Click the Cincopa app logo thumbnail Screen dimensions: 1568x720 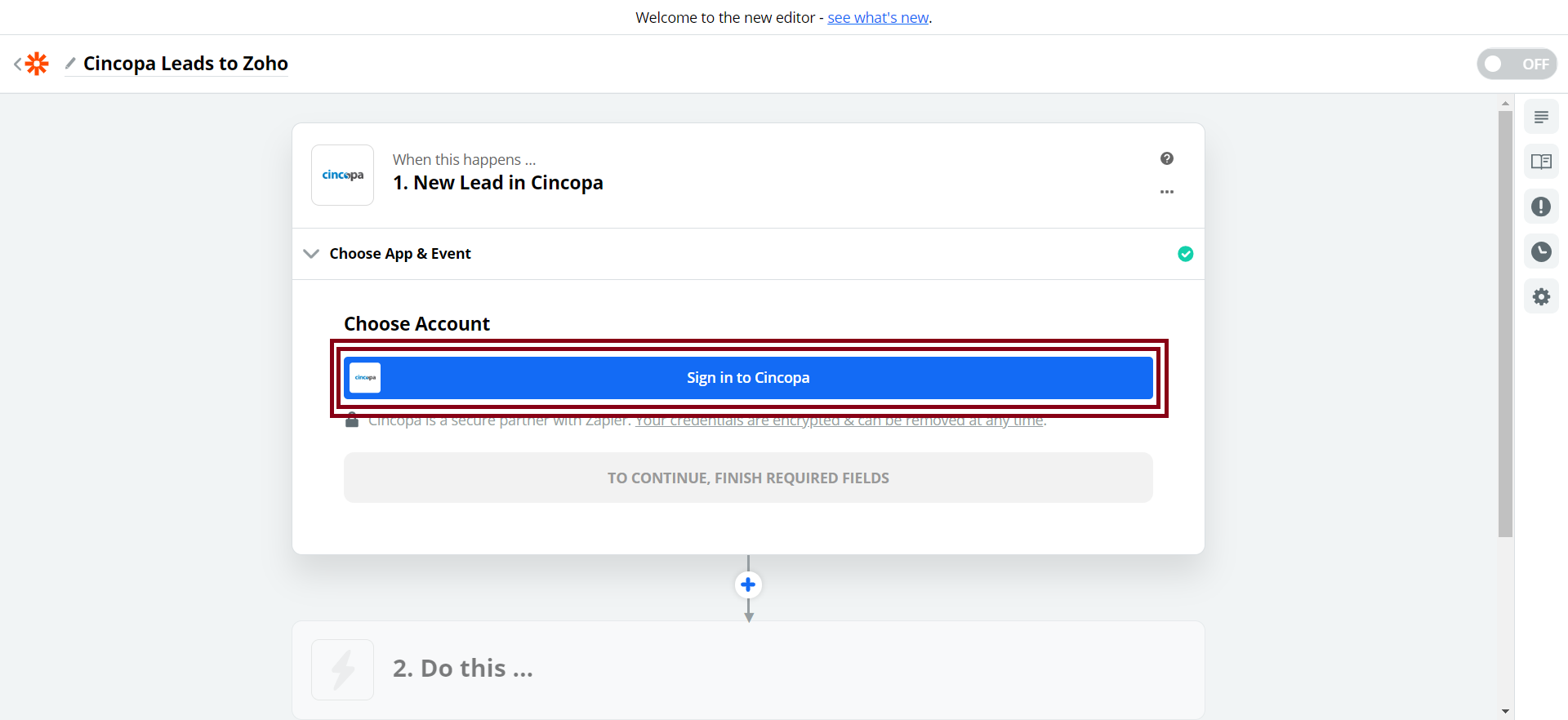click(x=343, y=176)
